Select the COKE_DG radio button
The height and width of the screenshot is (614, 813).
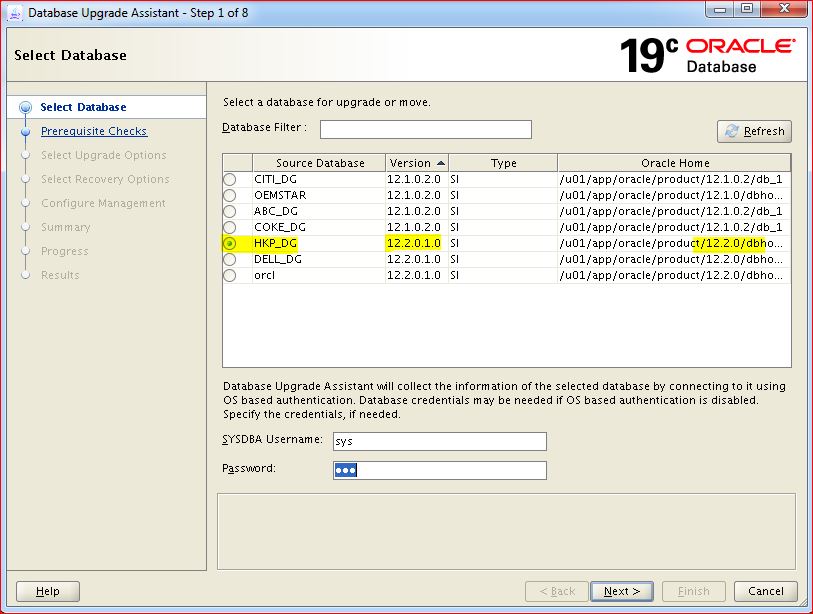point(230,227)
